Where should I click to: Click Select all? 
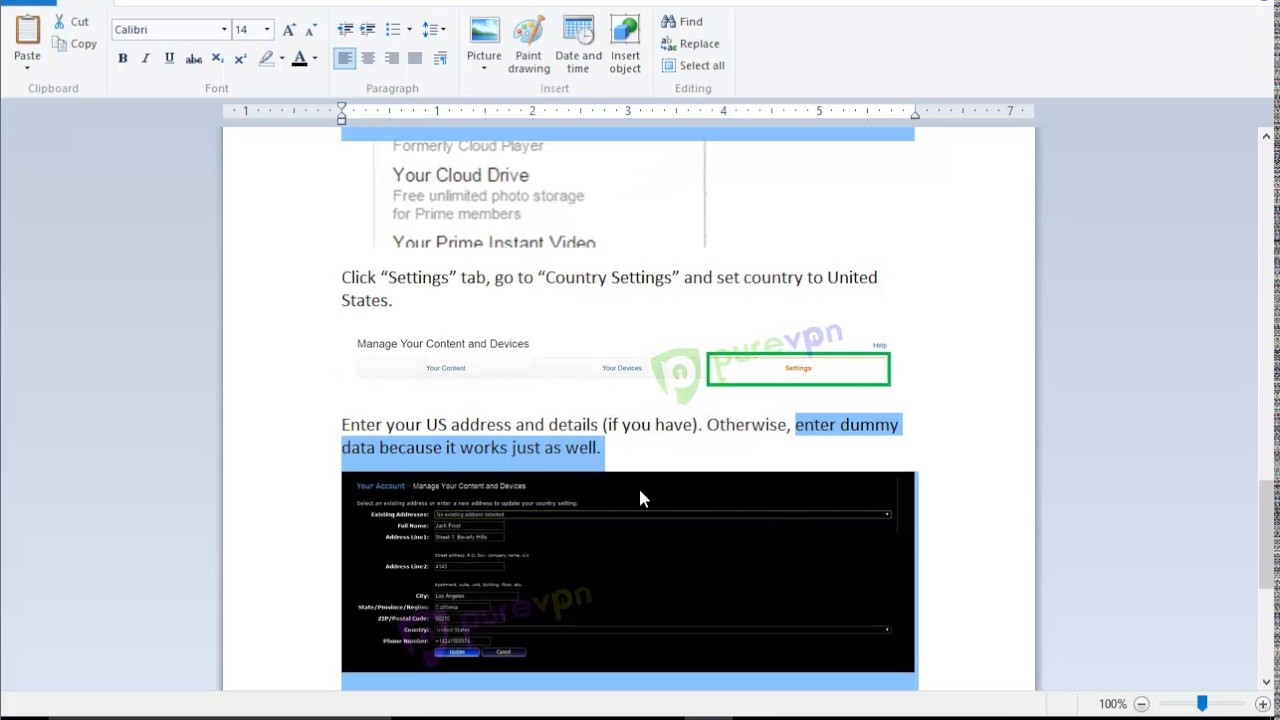tap(693, 66)
